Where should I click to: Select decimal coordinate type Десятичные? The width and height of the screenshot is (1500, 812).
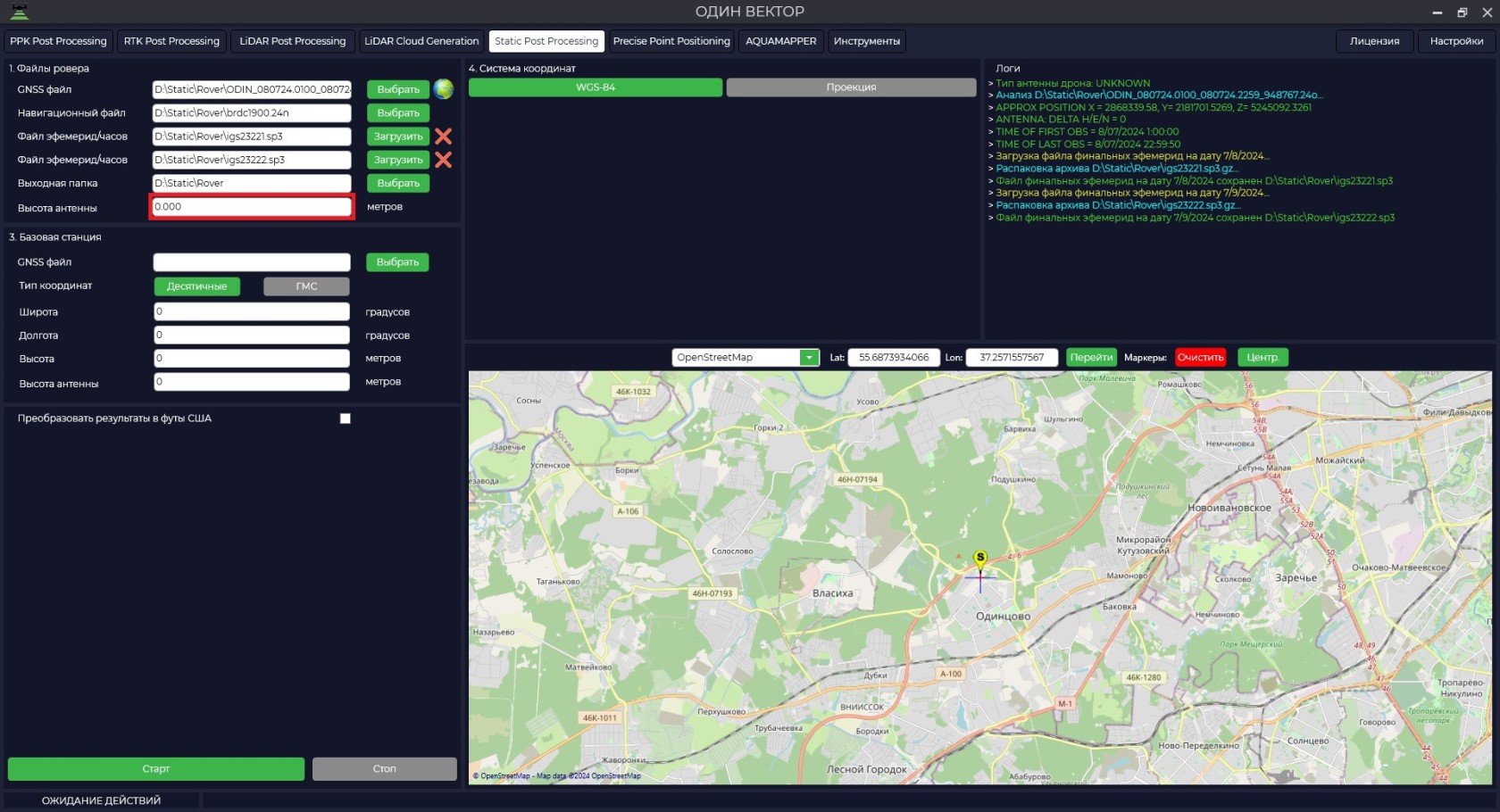tap(197, 286)
